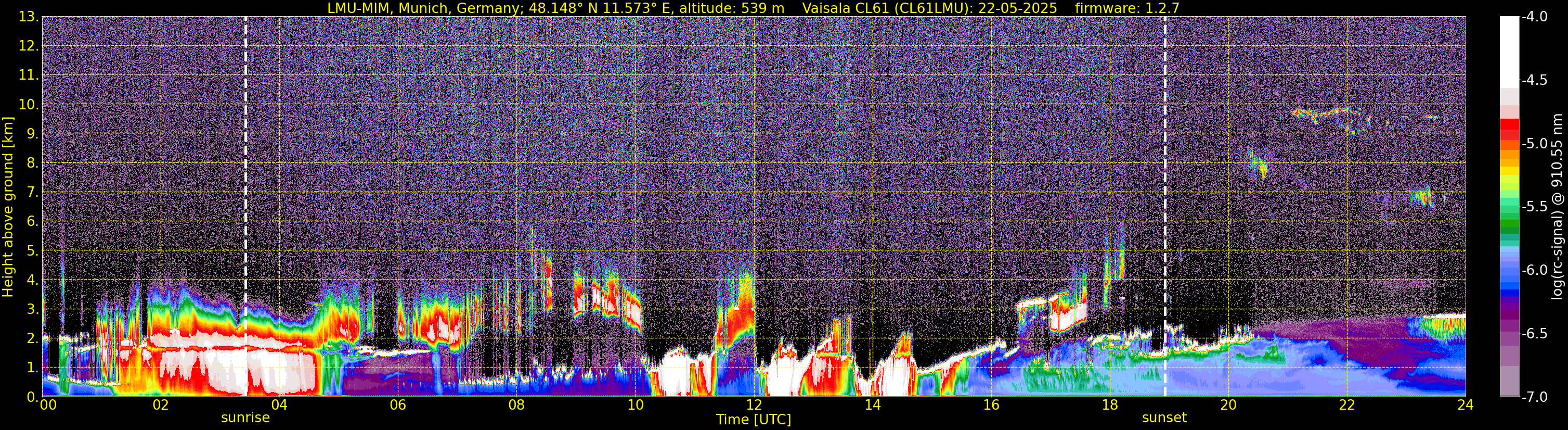The height and width of the screenshot is (430, 1568).
Task: Click the '02' time axis tick label
Action: pos(161,405)
